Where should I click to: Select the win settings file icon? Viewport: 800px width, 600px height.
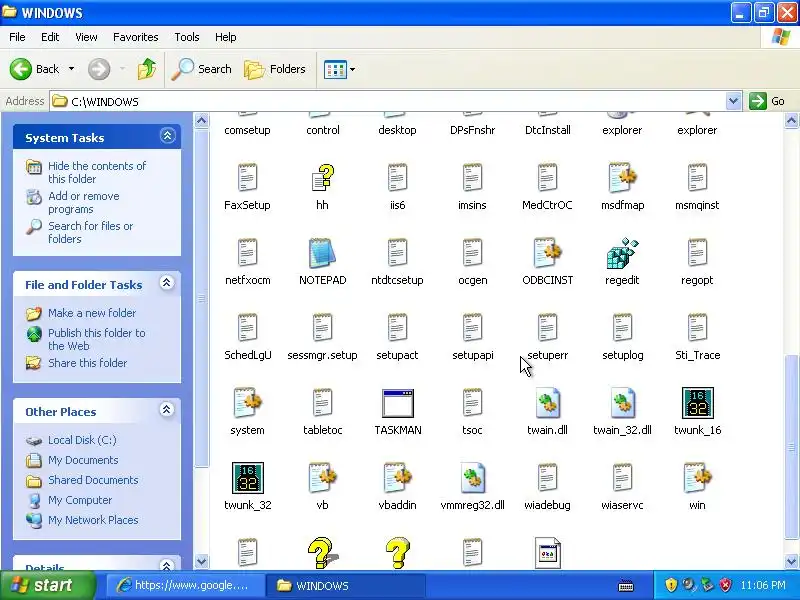click(x=697, y=478)
